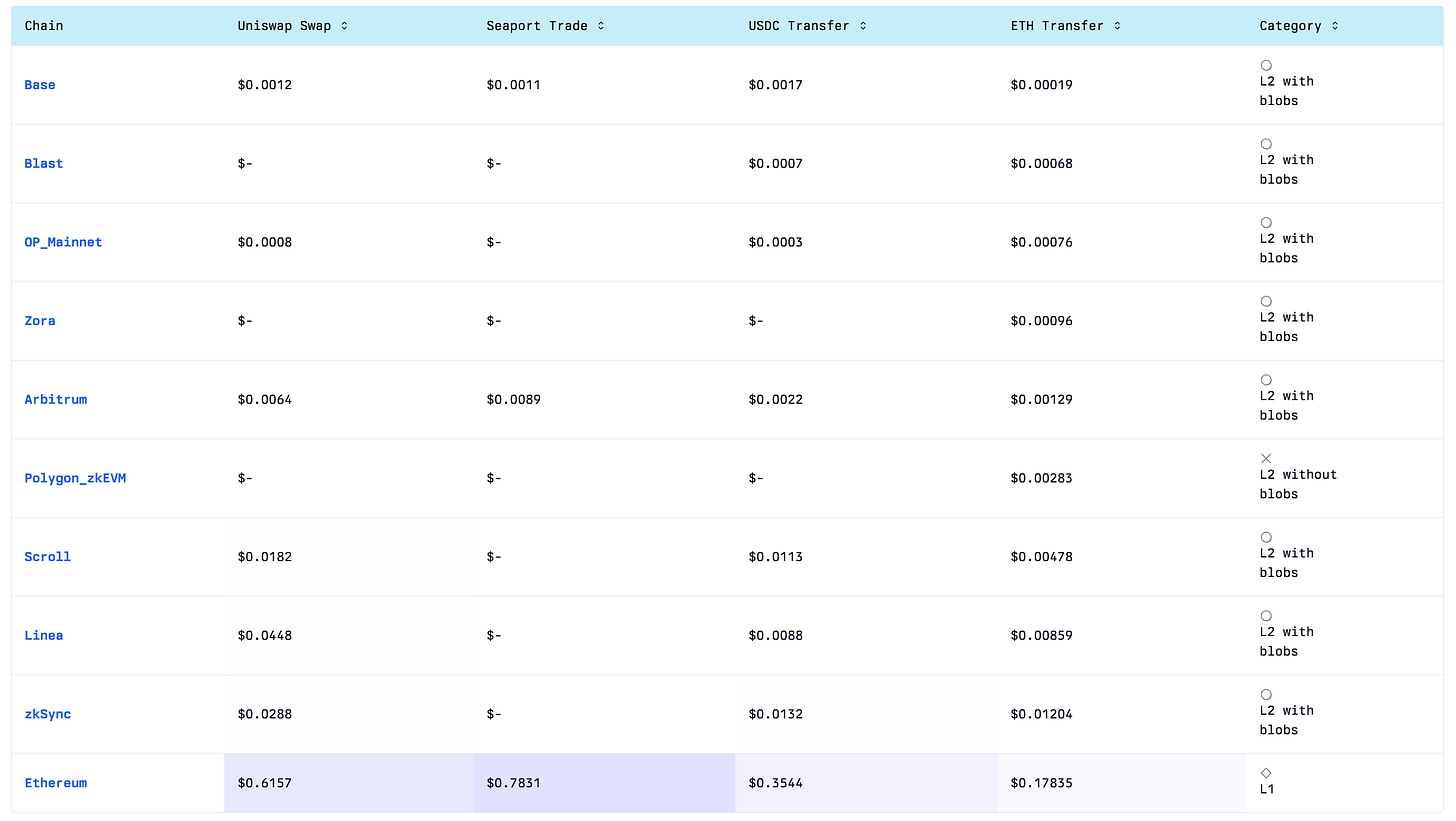Viewport: 1456px width, 821px height.
Task: Select Ethereum ETH Transfer value $0.17835
Action: (1042, 783)
